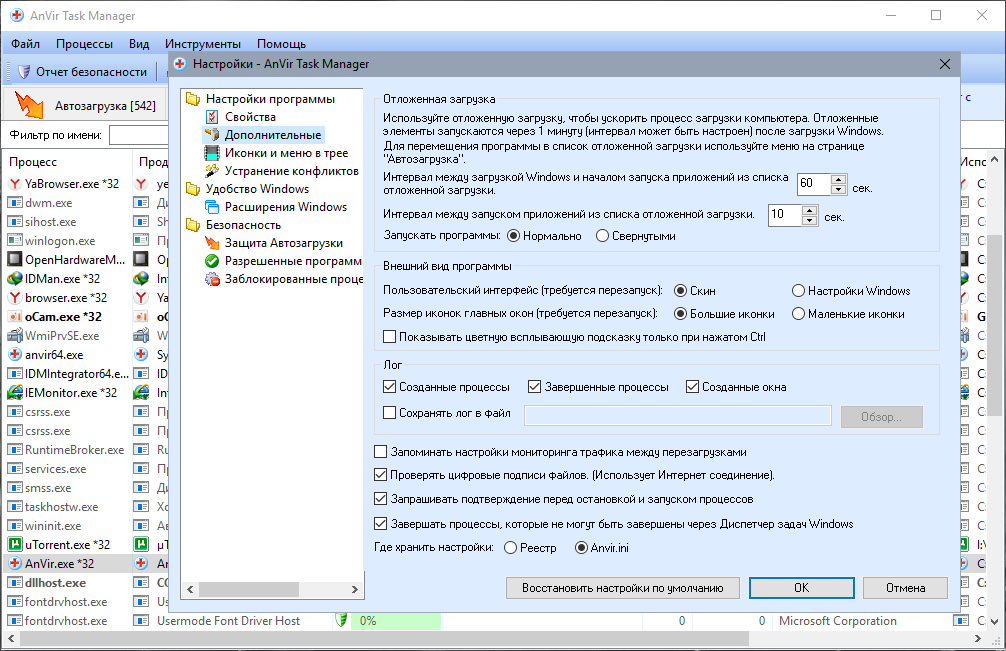The height and width of the screenshot is (651, 1006).
Task: Click the settings dialog title bar icon
Action: [180, 63]
